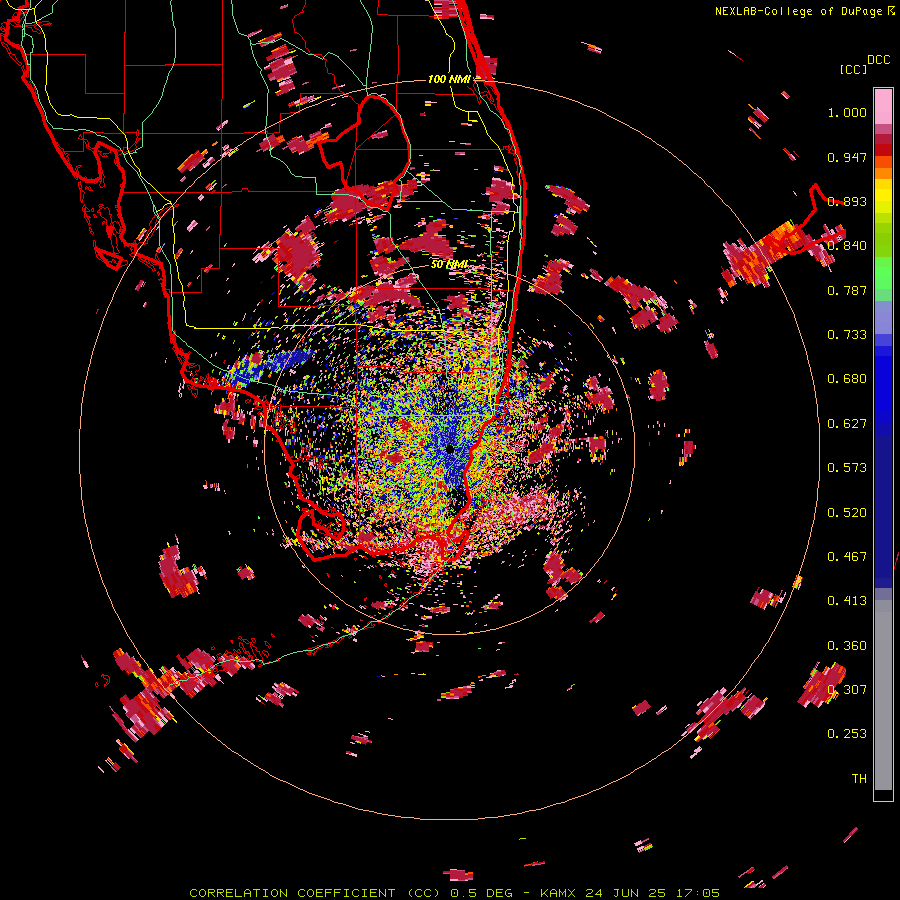The image size is (900, 900).
Task: Click the 0.947 scale value
Action: coord(847,157)
